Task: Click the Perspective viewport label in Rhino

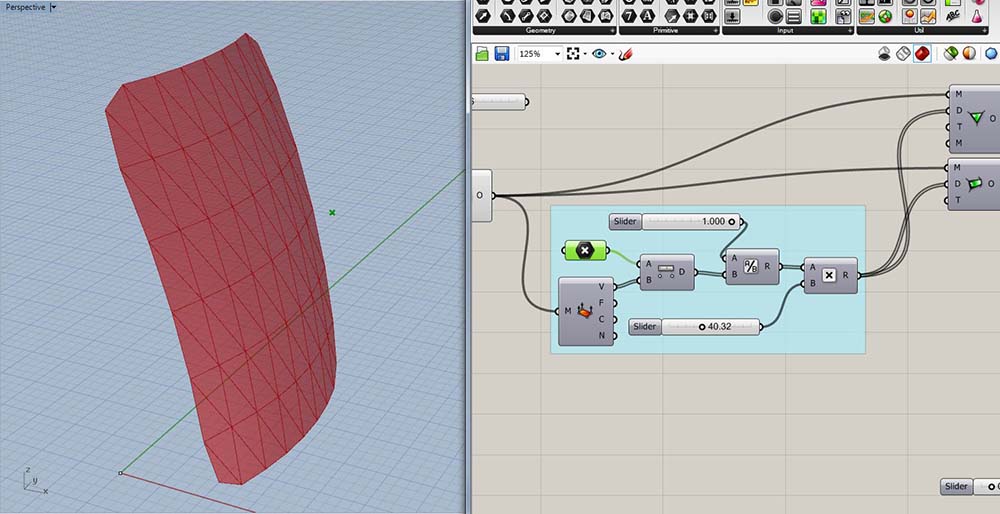Action: pyautogui.click(x=26, y=7)
